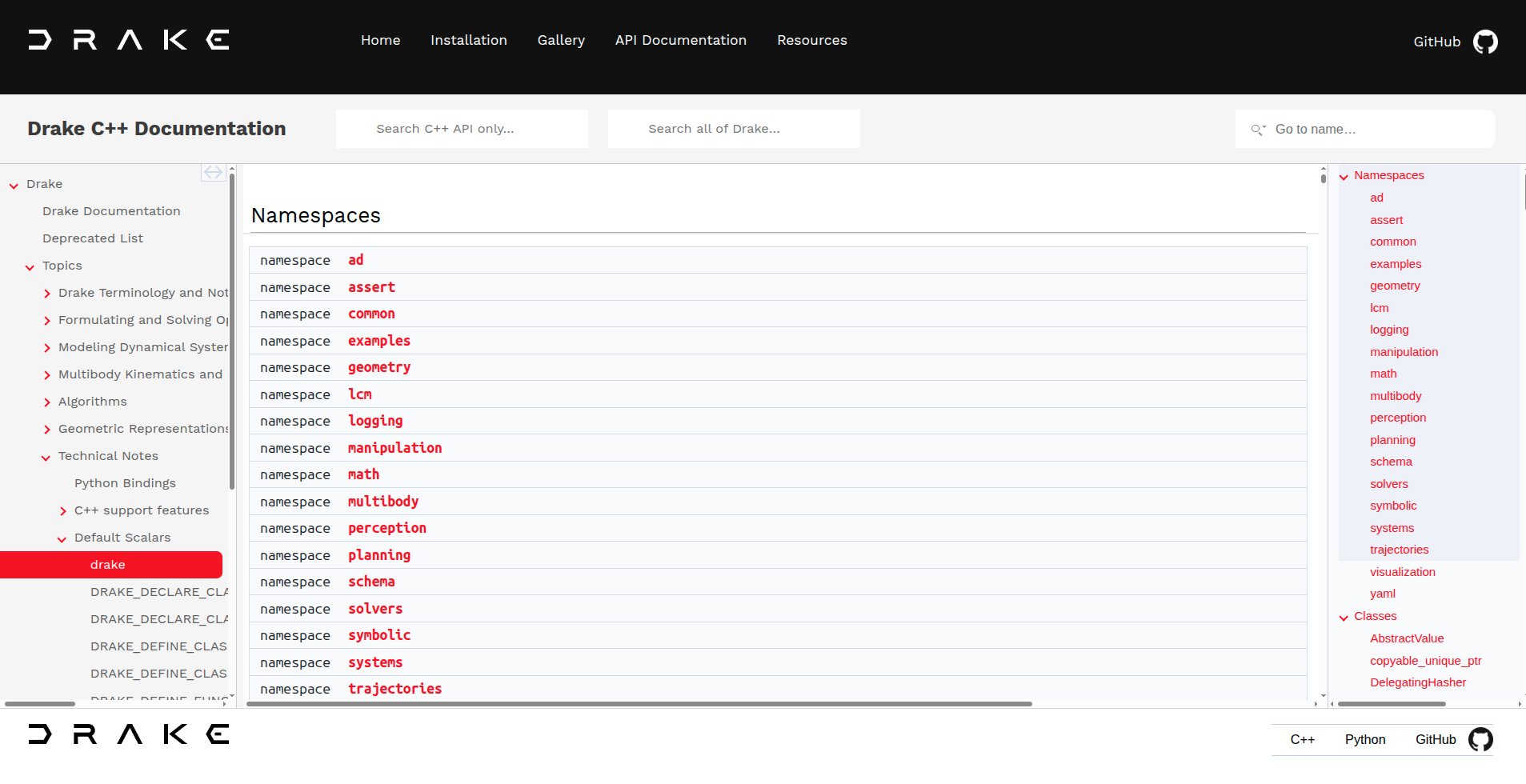Open the solvers namespace link
The width and height of the screenshot is (1526, 784).
point(375,609)
